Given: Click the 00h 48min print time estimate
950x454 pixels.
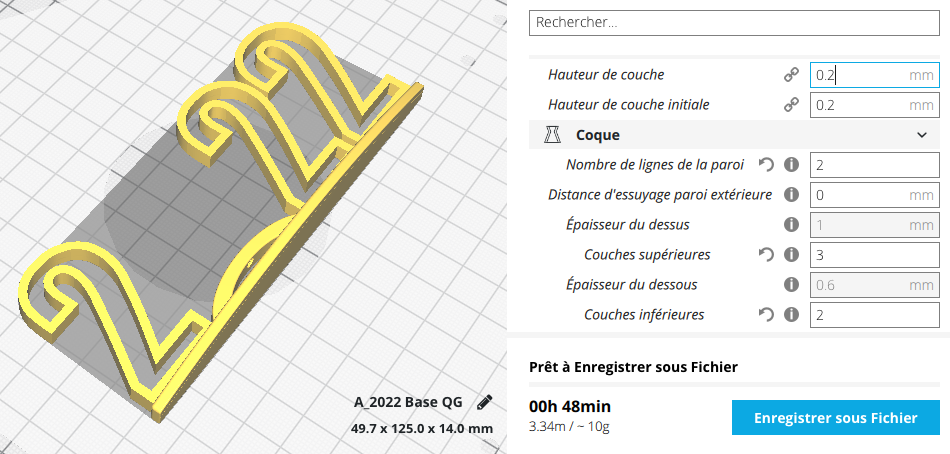Looking at the screenshot, I should [570, 406].
